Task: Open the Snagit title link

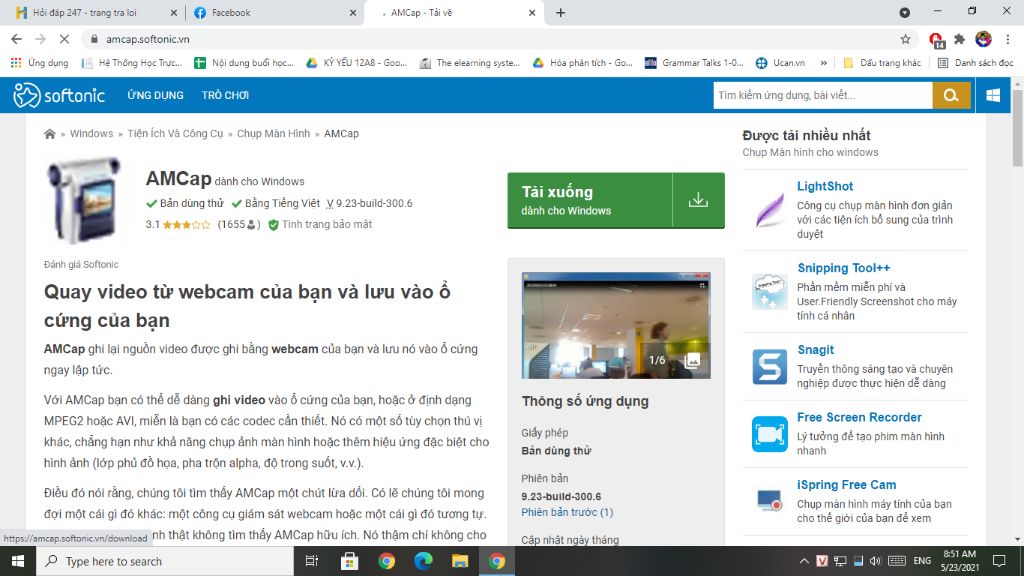Action: tap(816, 349)
